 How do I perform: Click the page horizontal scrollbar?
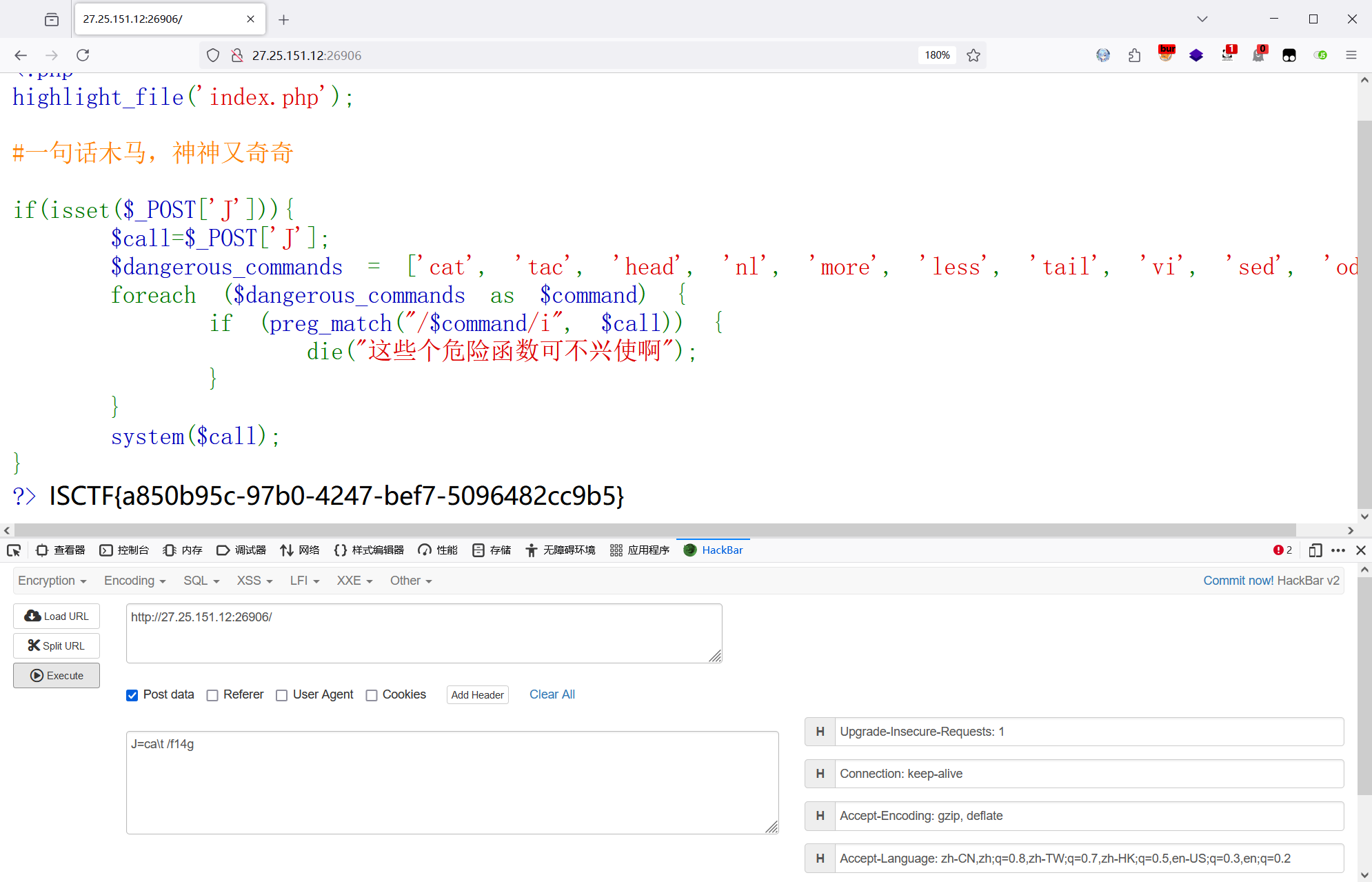(x=655, y=530)
